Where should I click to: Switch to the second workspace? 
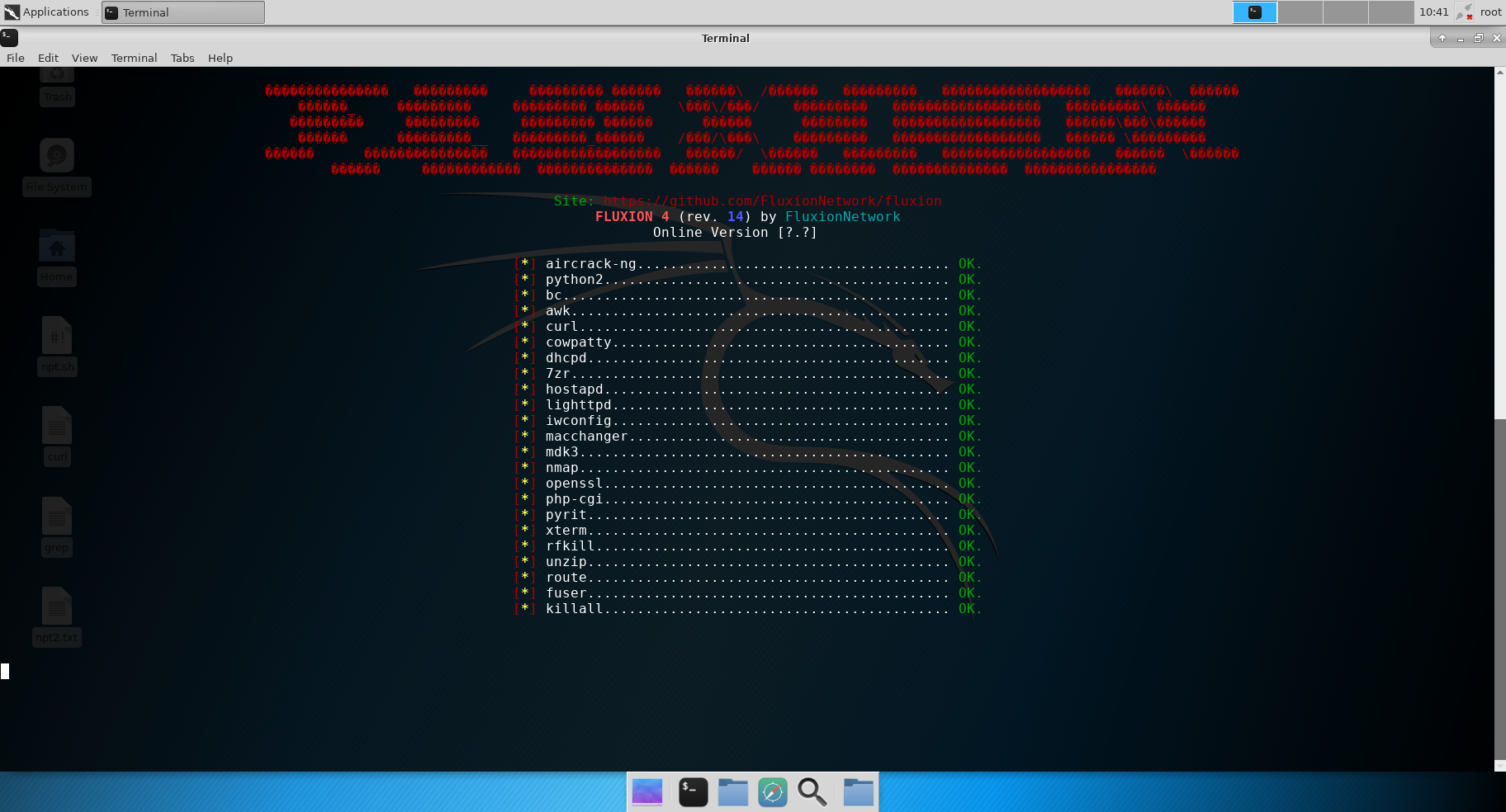[x=1300, y=12]
